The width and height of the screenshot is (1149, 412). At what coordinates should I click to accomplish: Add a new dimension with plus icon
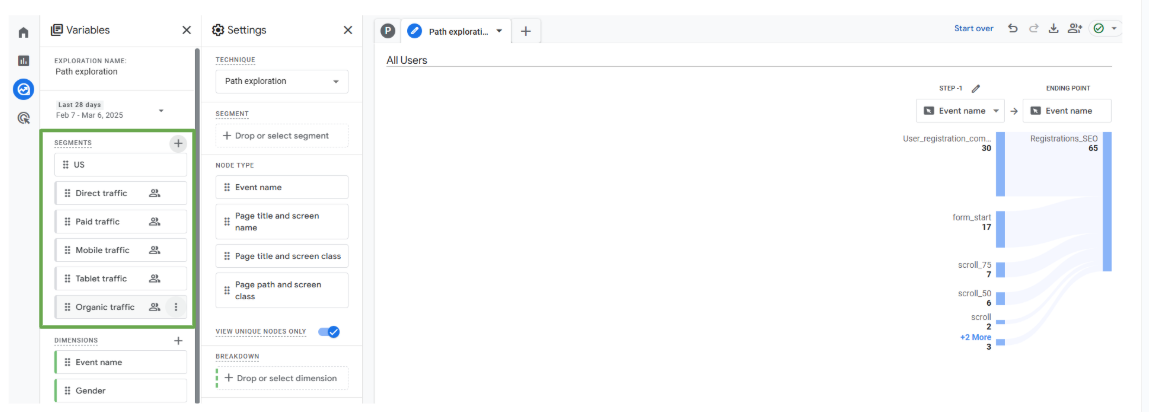point(178,341)
